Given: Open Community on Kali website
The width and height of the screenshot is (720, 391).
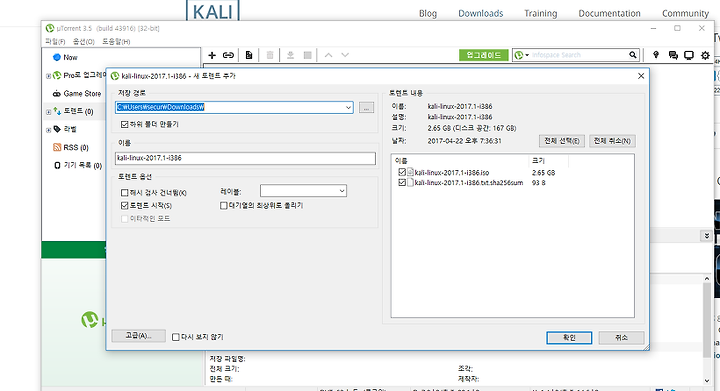Looking at the screenshot, I should (686, 13).
